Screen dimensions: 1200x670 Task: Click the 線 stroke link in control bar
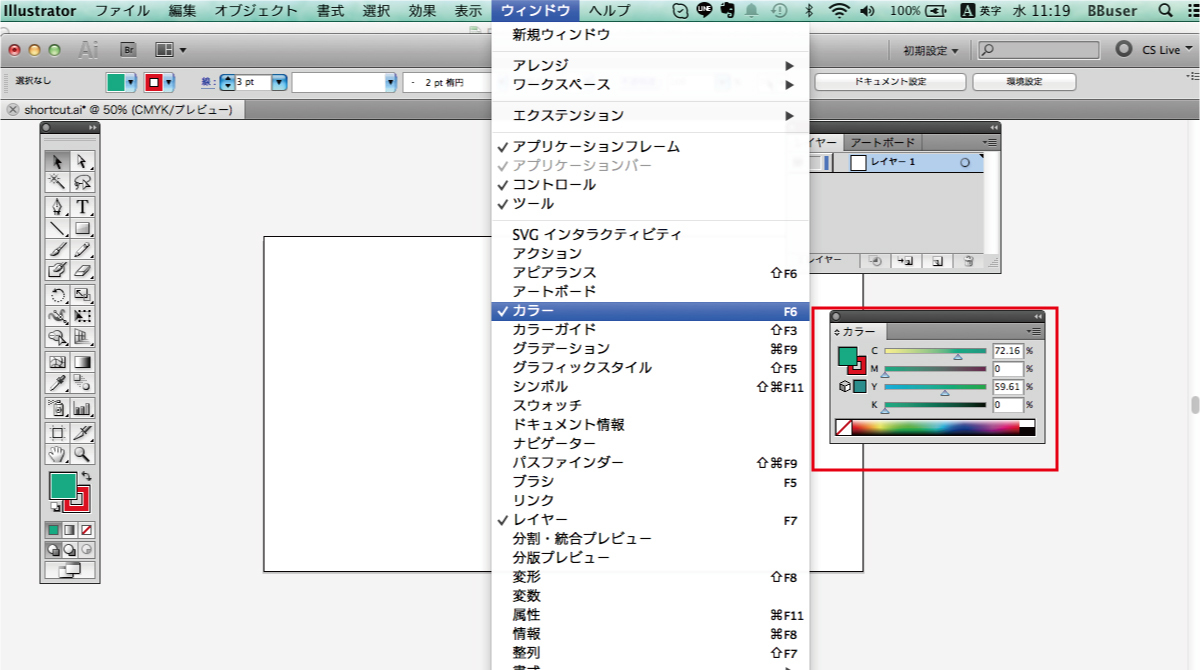(207, 82)
